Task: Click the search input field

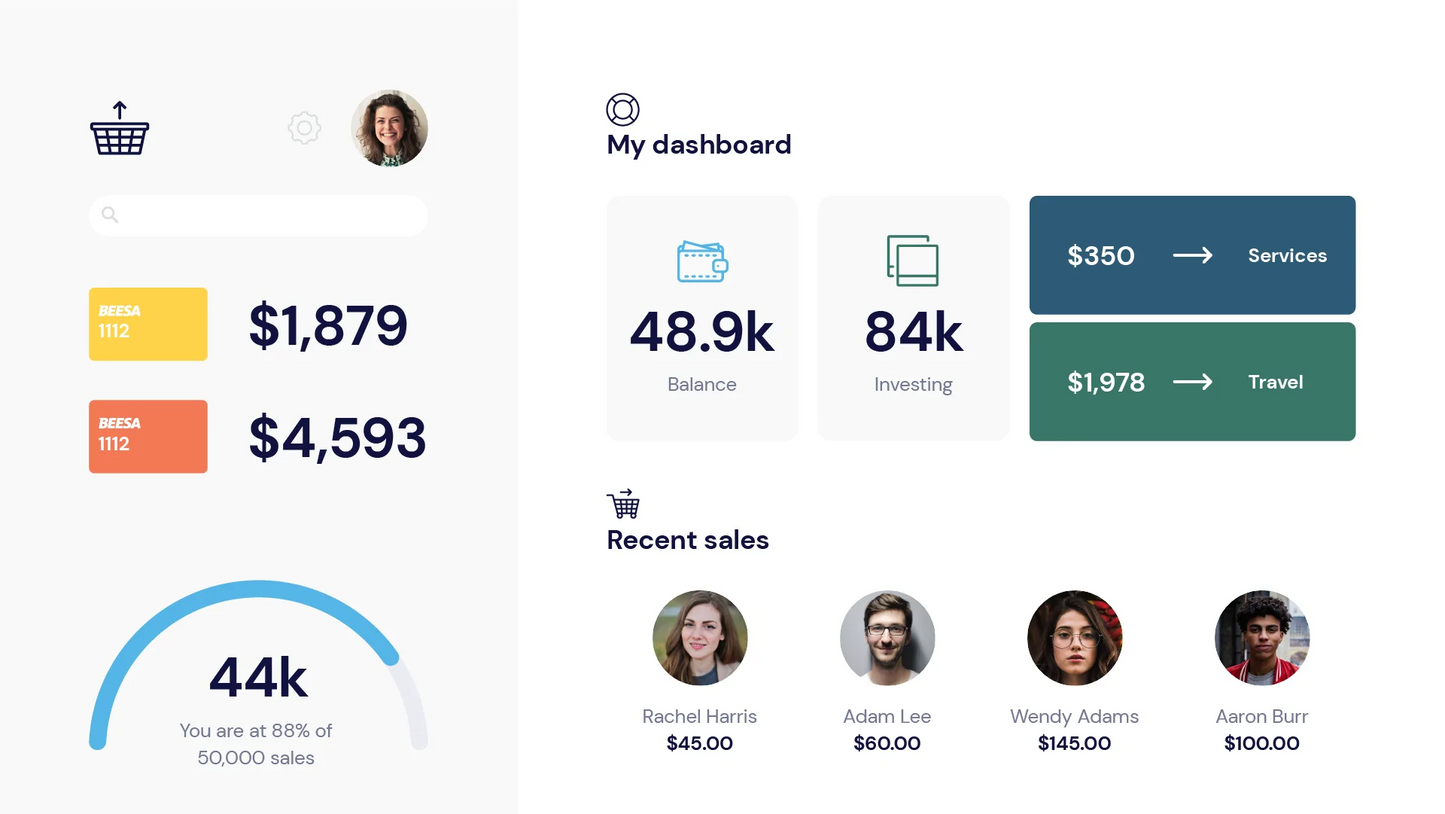Action: [270, 215]
